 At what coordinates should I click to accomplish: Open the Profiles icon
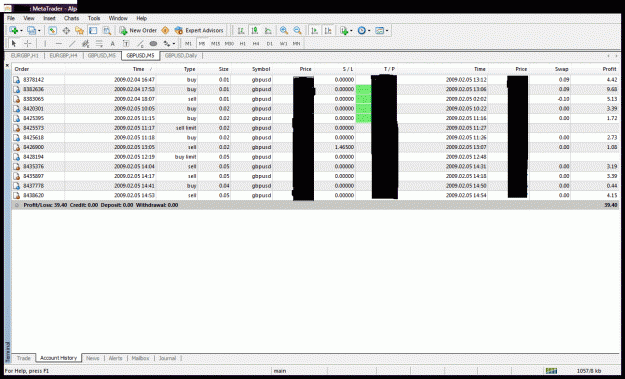pos(31,30)
